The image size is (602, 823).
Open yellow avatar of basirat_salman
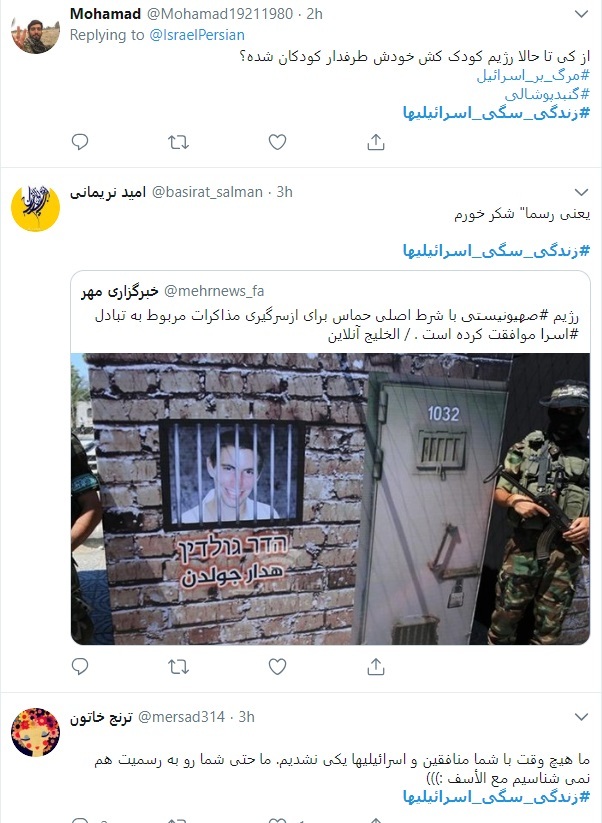35,208
